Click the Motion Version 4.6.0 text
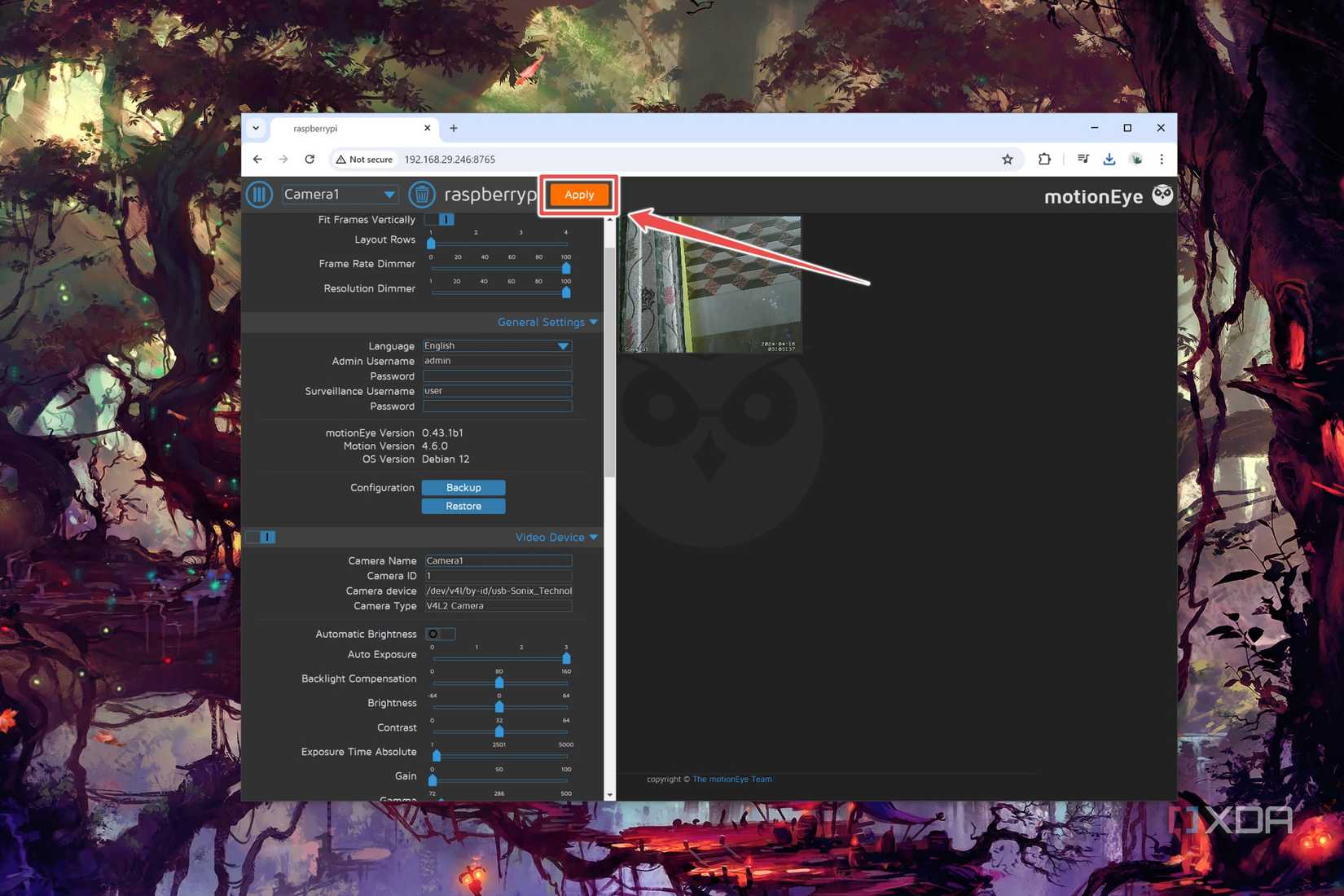 435,446
